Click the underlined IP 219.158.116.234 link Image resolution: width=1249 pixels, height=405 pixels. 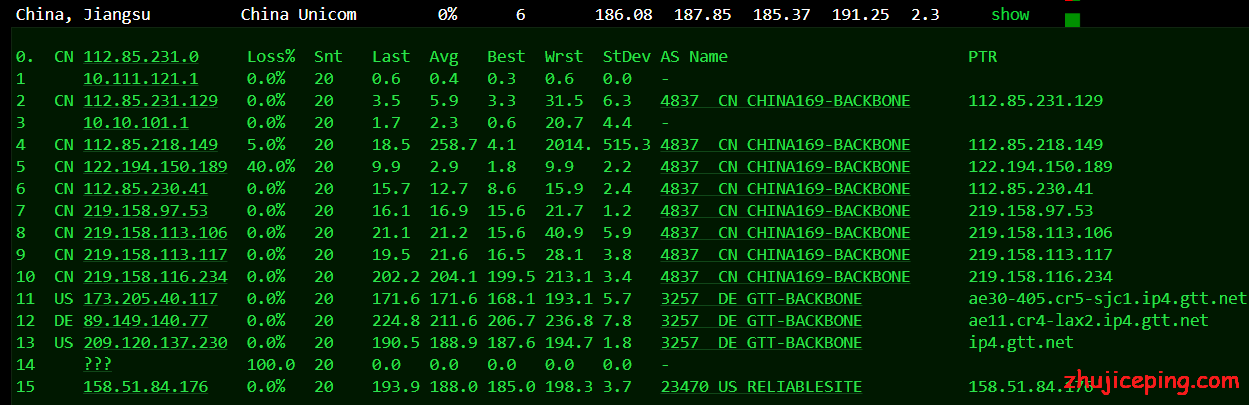(x=156, y=277)
